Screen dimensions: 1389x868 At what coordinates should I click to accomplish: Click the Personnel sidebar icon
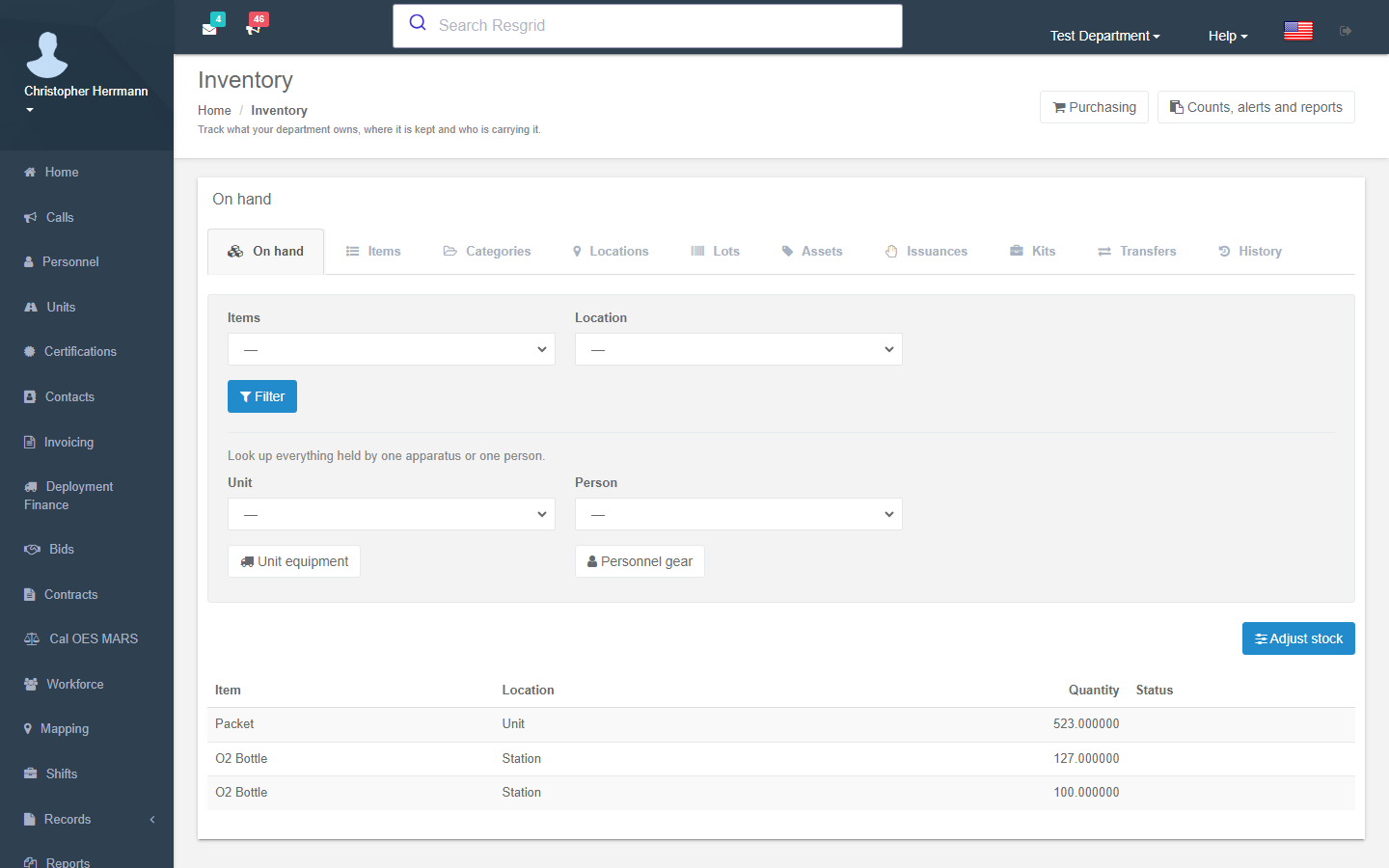coord(29,261)
